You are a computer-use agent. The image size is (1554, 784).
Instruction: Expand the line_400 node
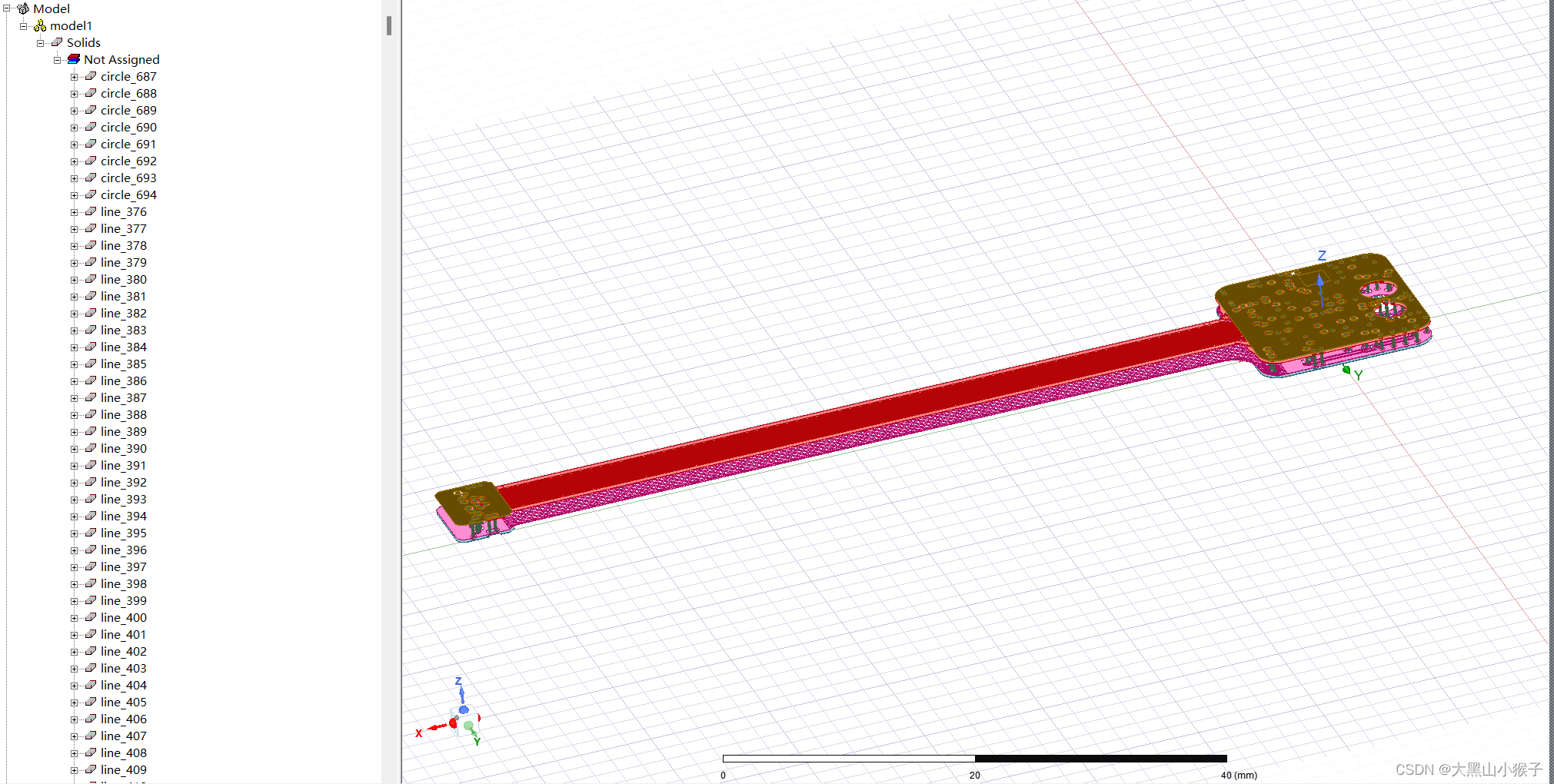[74, 617]
